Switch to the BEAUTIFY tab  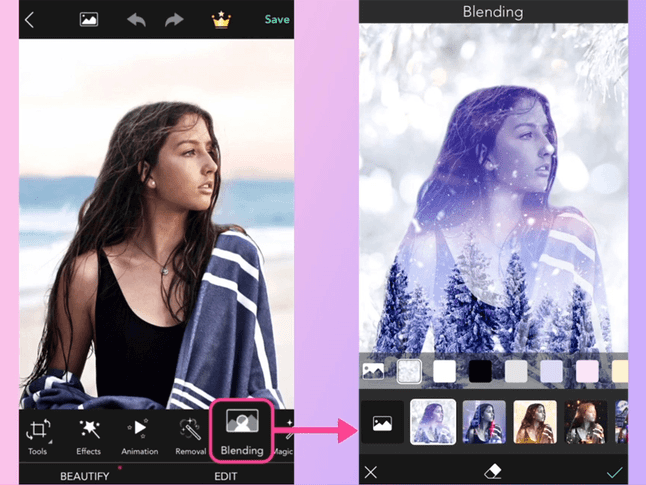pos(84,476)
